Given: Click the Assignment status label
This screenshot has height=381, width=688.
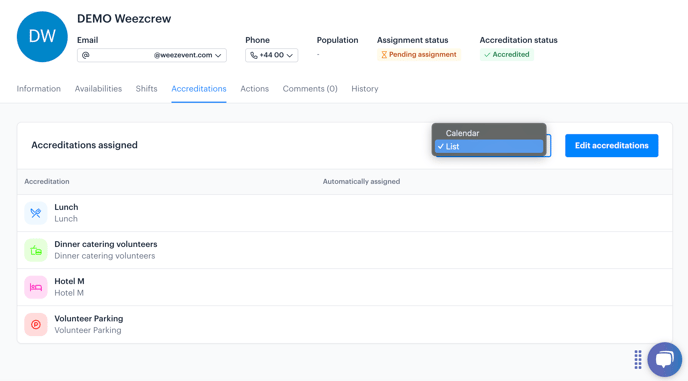Looking at the screenshot, I should click(x=412, y=40).
